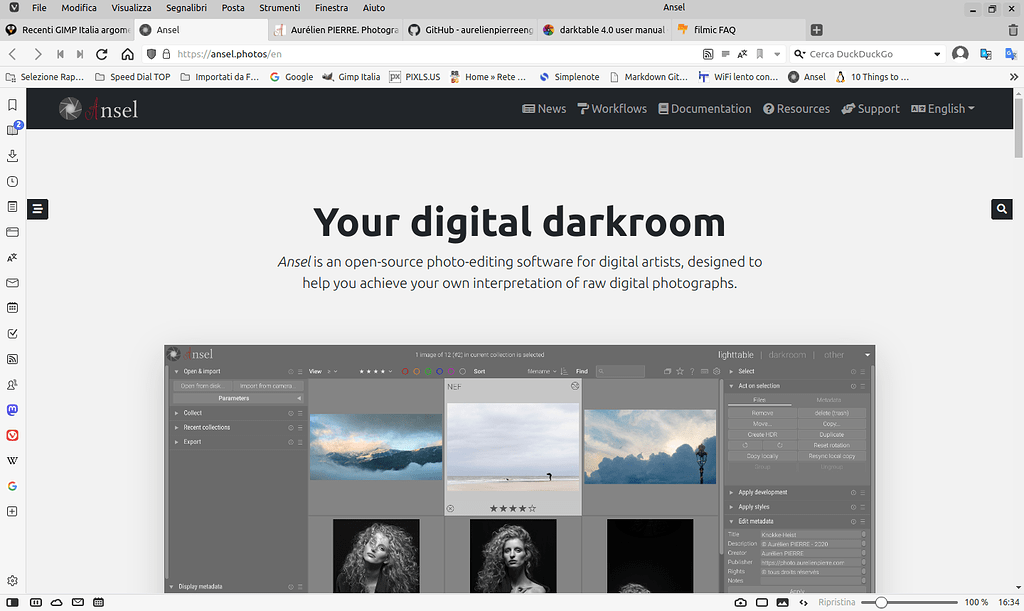Open Mastodon from the left sidebar
The image size is (1024, 611).
[x=13, y=409]
